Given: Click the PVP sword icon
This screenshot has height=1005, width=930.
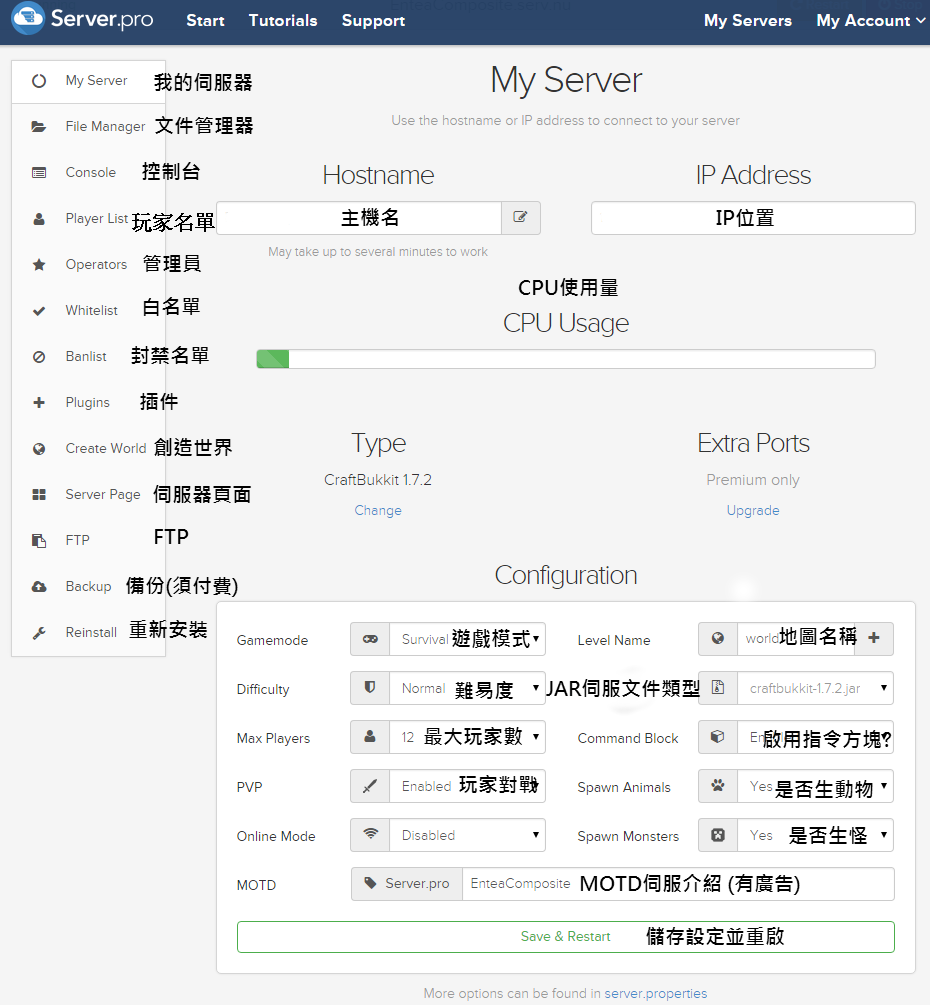Looking at the screenshot, I should pos(370,786).
